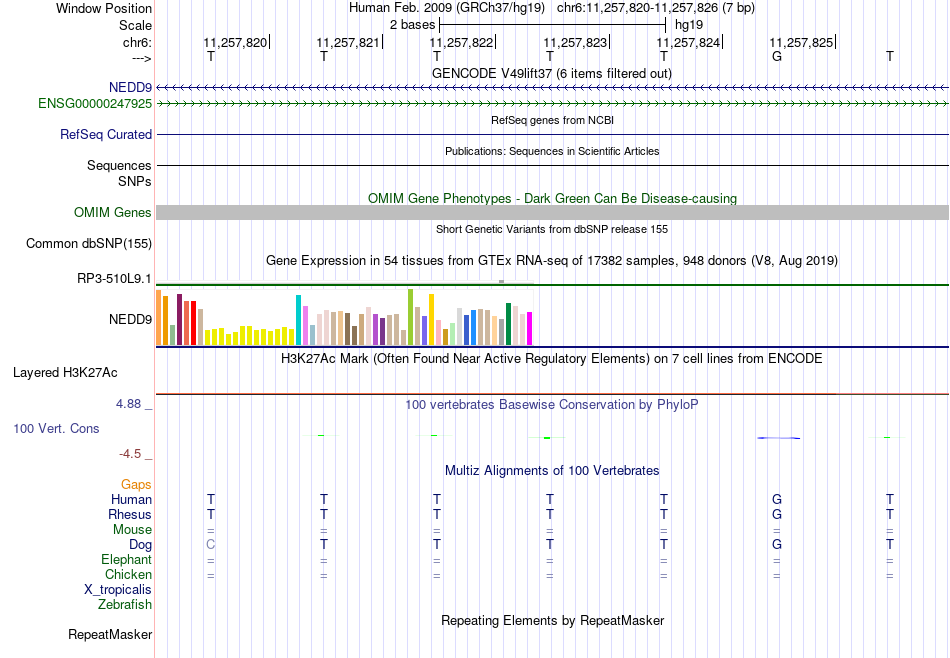Click the blue PhyloP conservation mark under G
The width and height of the screenshot is (950, 658).
click(x=779, y=437)
